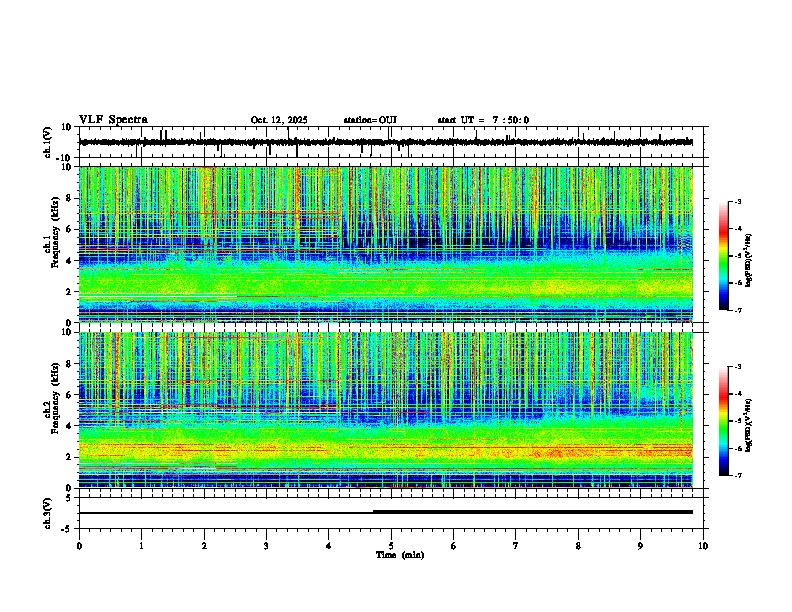Click the ch.1 spectrogram color scale bar
The image size is (792, 612).
pyautogui.click(x=724, y=256)
